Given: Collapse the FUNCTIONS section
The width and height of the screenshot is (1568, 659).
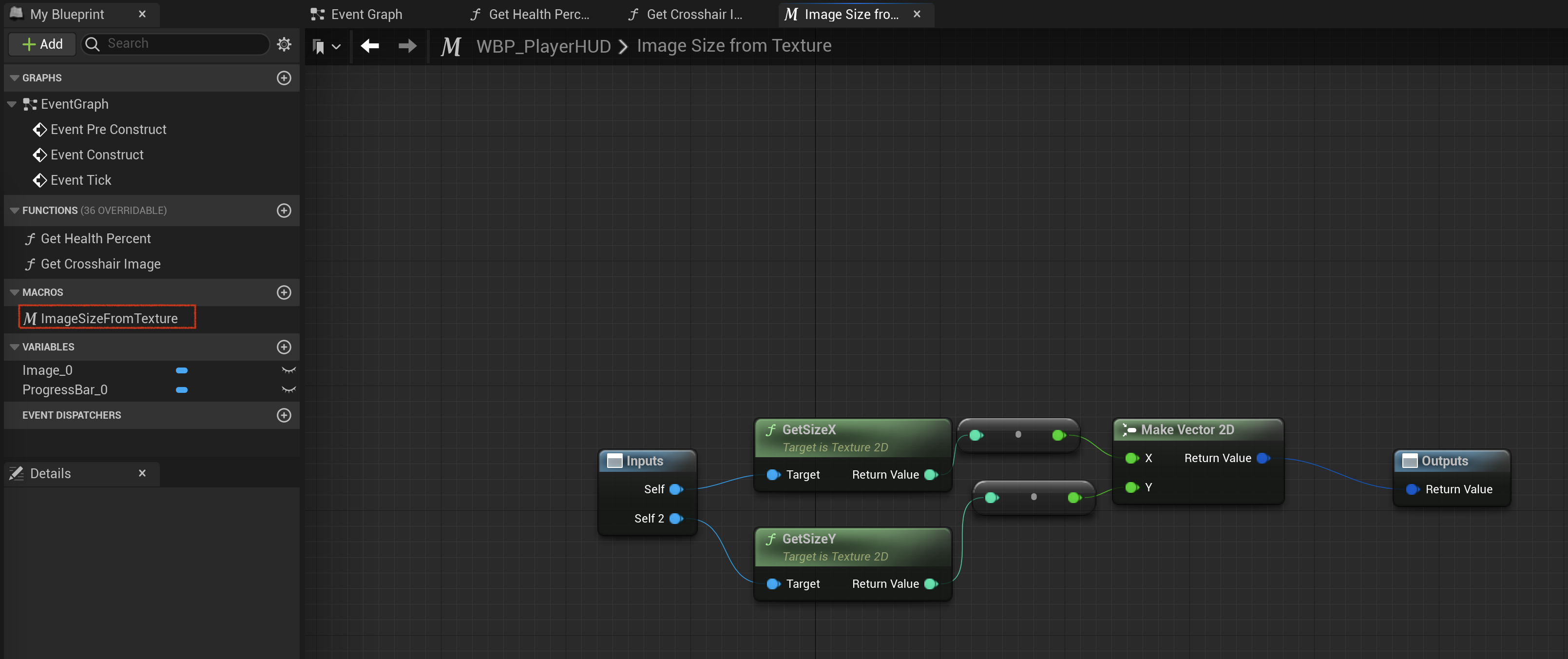Looking at the screenshot, I should tap(15, 211).
